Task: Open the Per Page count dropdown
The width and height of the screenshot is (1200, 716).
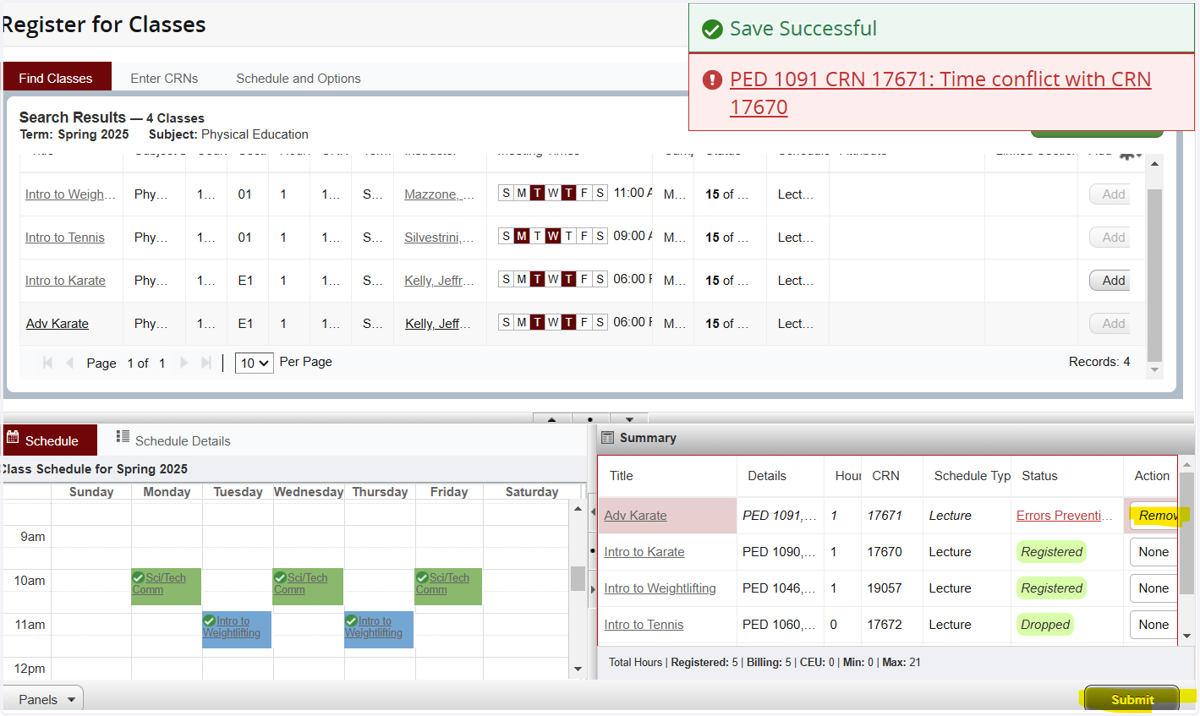Action: pos(254,363)
